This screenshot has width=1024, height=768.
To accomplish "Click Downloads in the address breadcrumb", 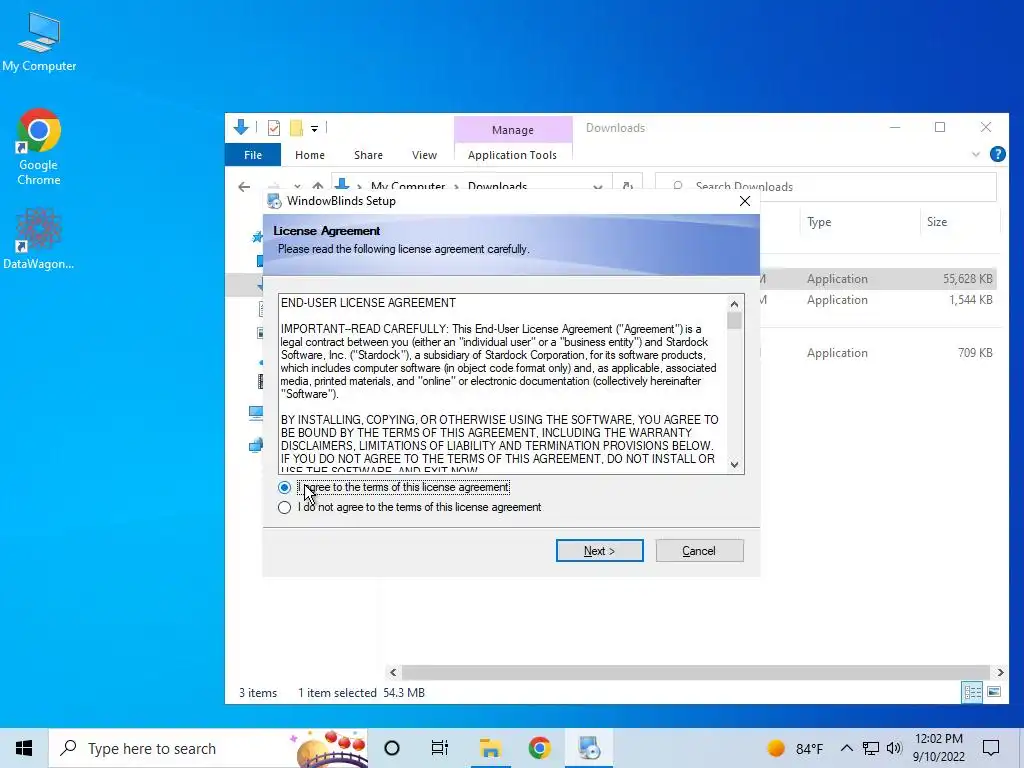I will (x=497, y=187).
